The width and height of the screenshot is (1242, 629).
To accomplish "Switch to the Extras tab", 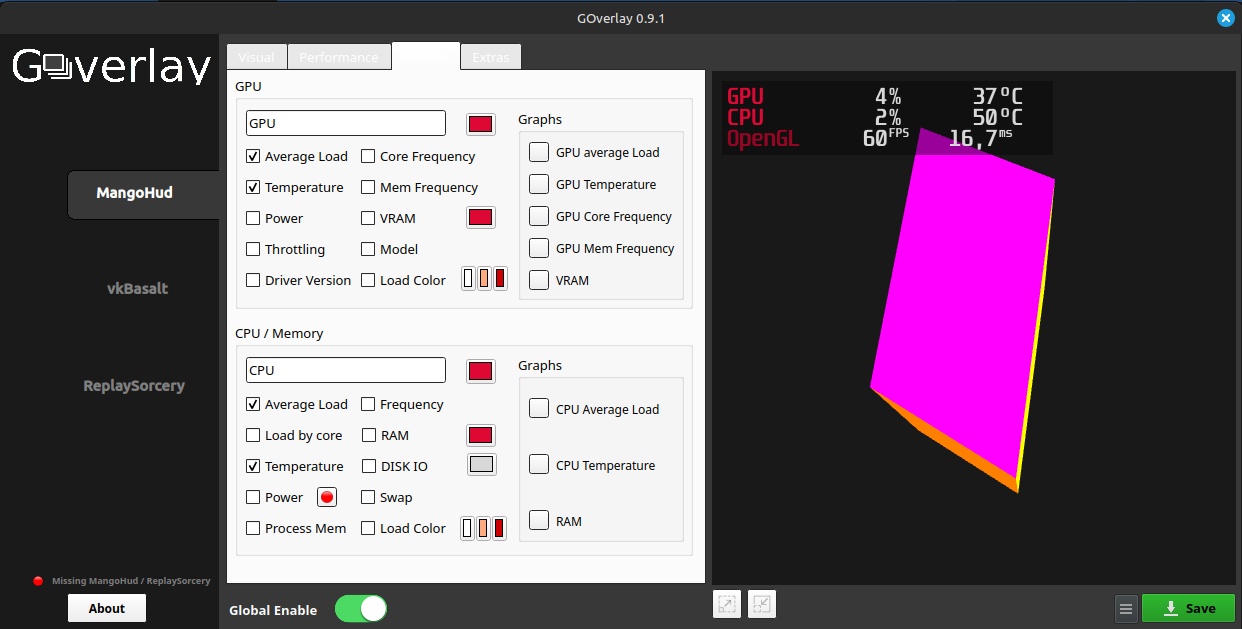I will pyautogui.click(x=490, y=57).
